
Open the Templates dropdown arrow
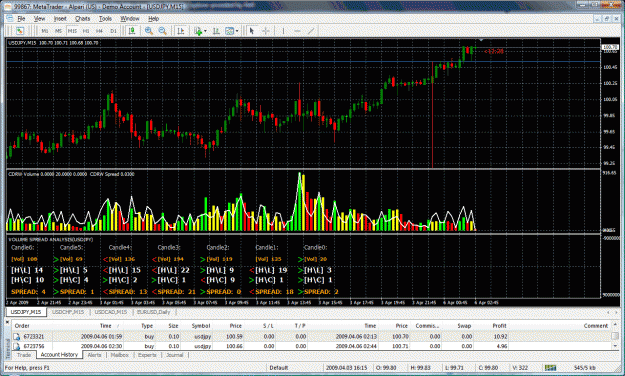click(237, 31)
